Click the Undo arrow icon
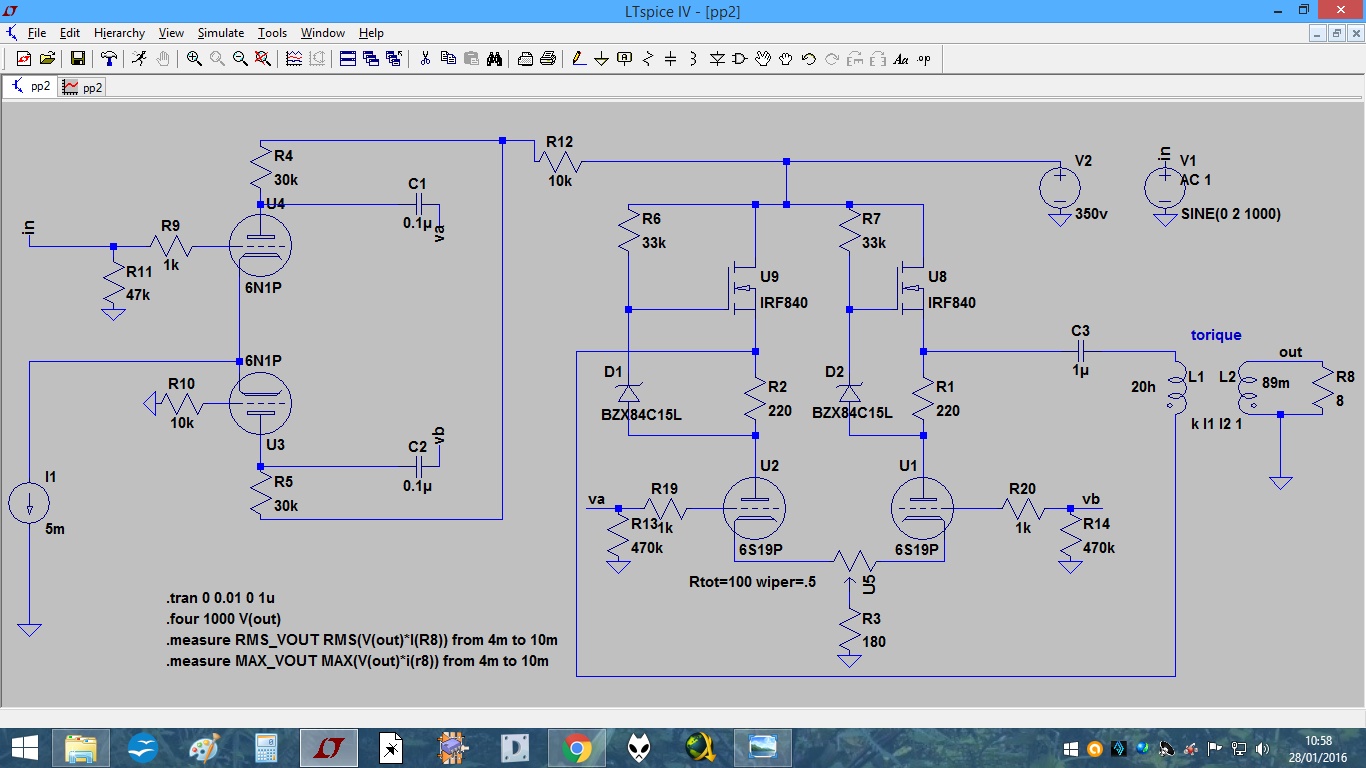 [x=809, y=59]
